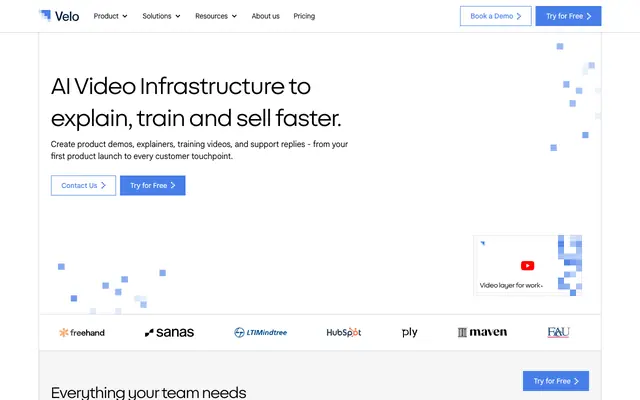Click the HubSpot logo

(x=344, y=333)
